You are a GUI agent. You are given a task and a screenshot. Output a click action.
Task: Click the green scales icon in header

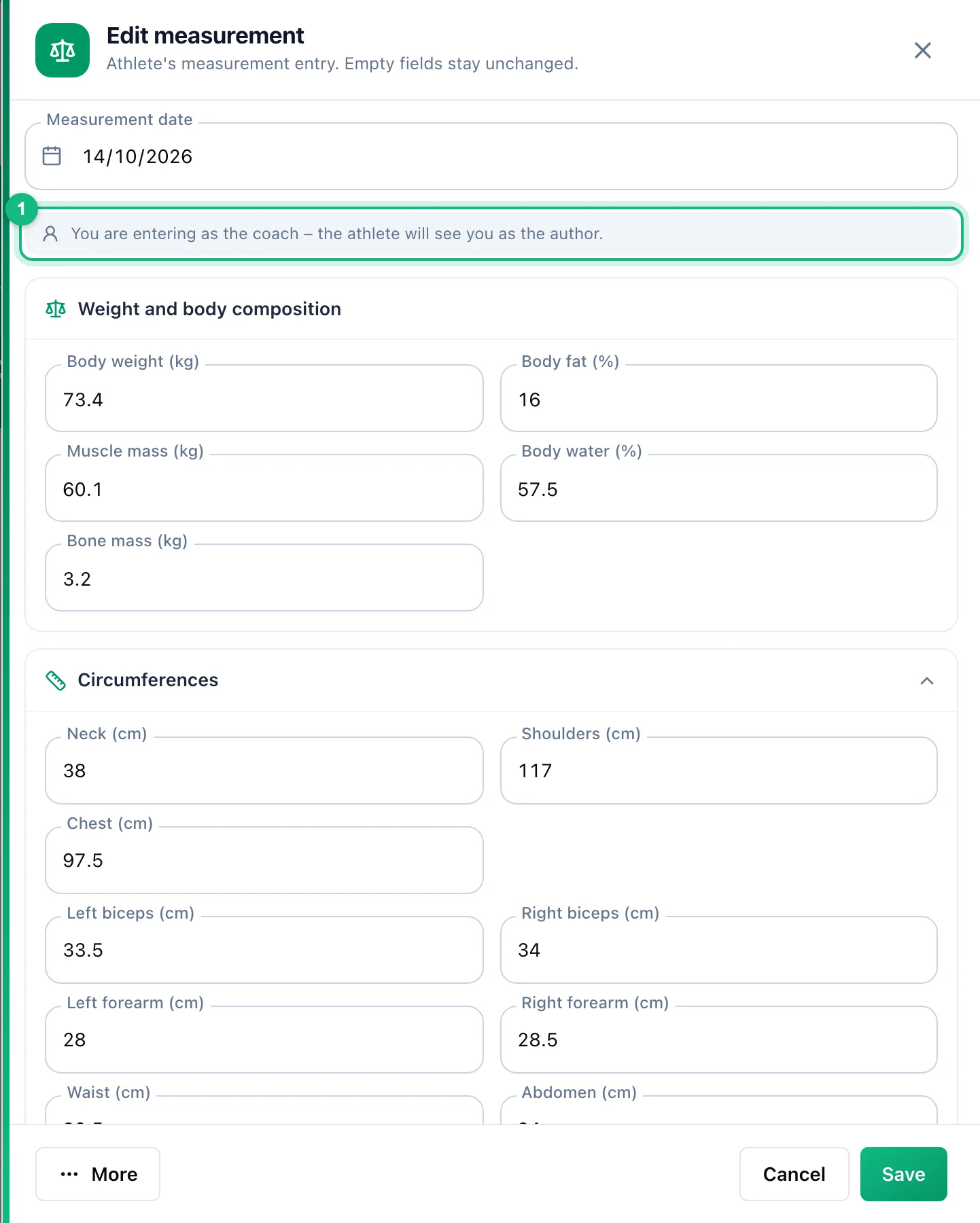tap(63, 50)
